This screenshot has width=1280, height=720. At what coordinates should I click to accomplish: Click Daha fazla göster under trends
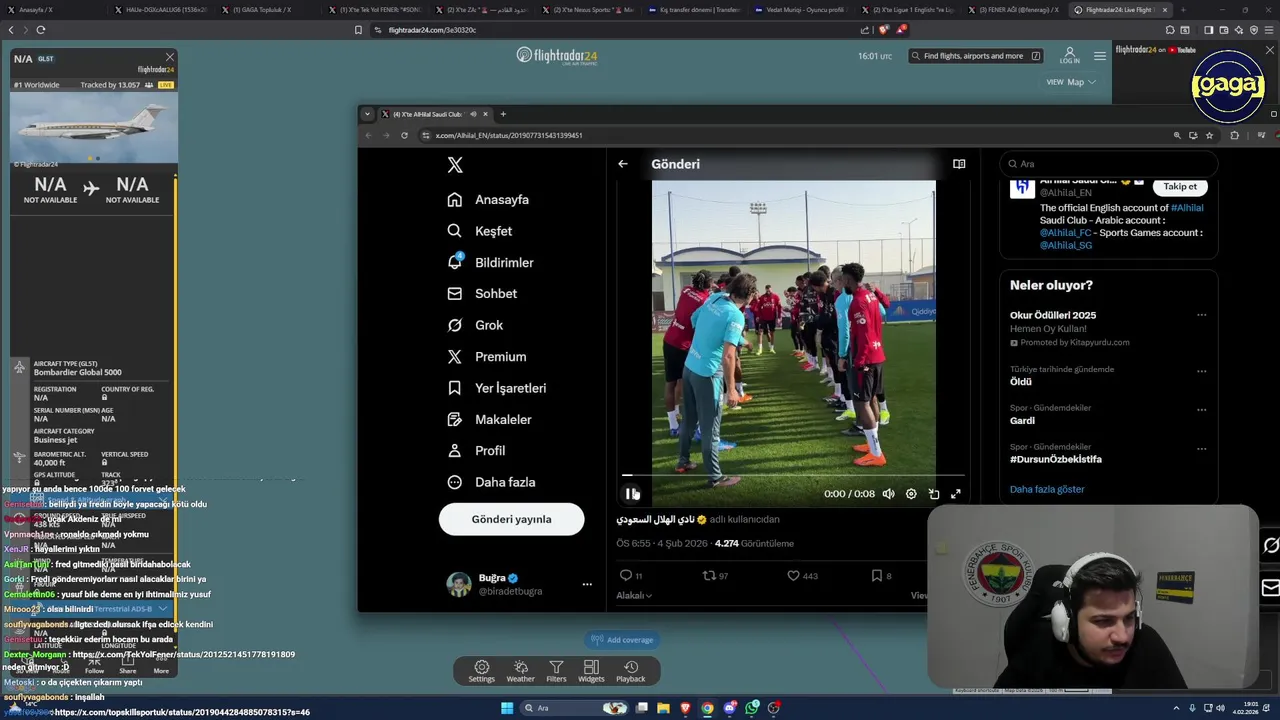point(1047,489)
